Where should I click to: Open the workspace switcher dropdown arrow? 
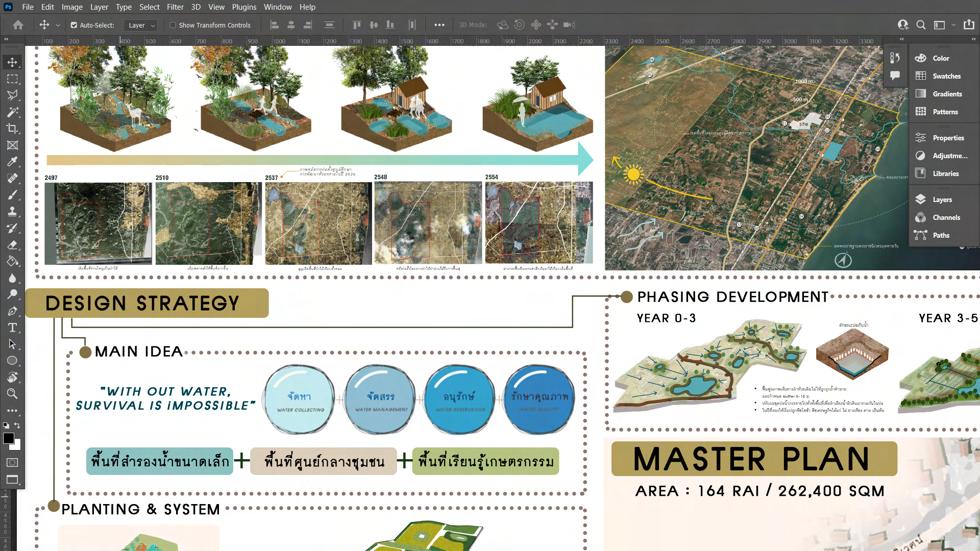(954, 25)
